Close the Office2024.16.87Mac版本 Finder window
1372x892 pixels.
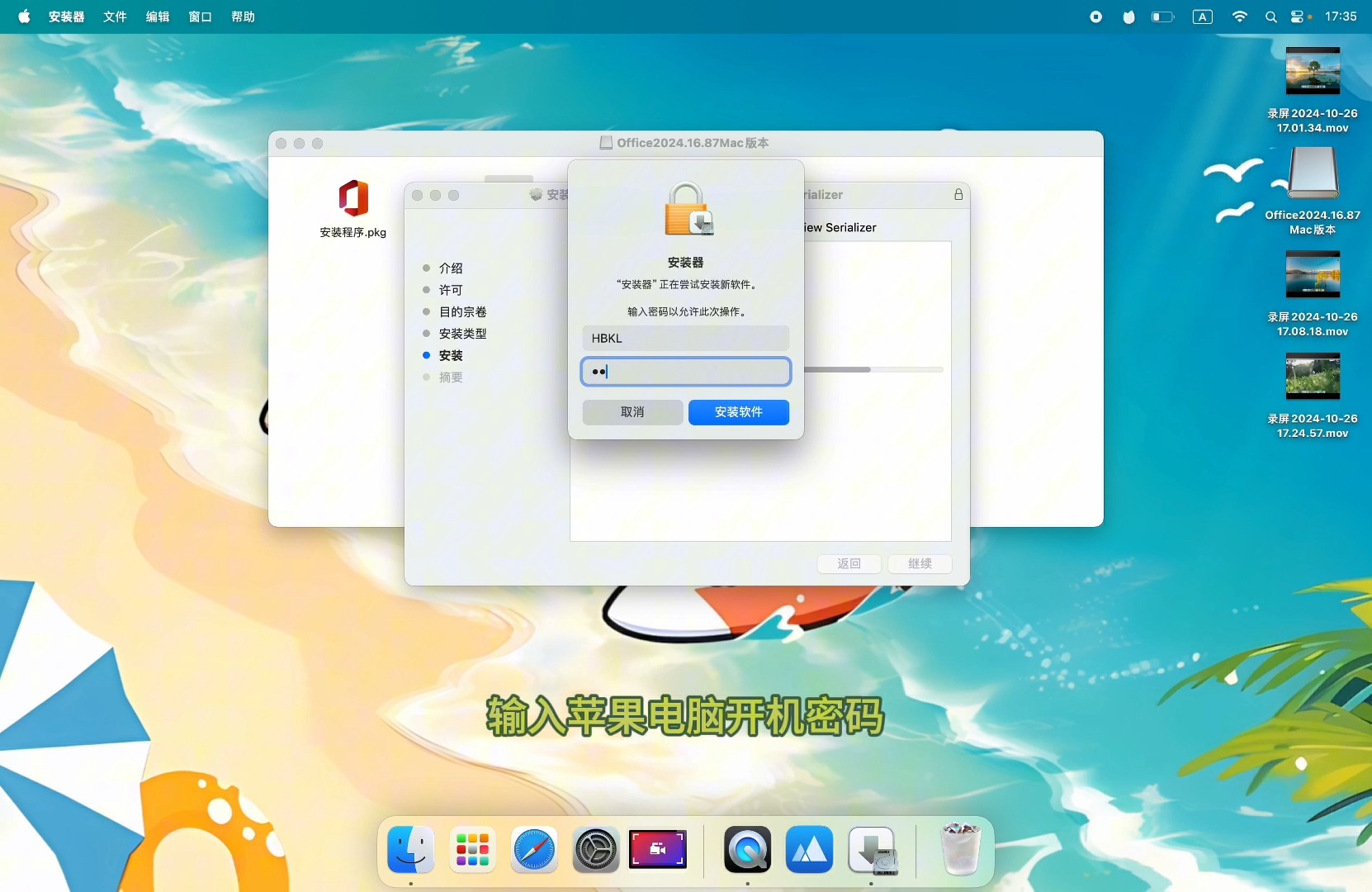click(x=281, y=144)
